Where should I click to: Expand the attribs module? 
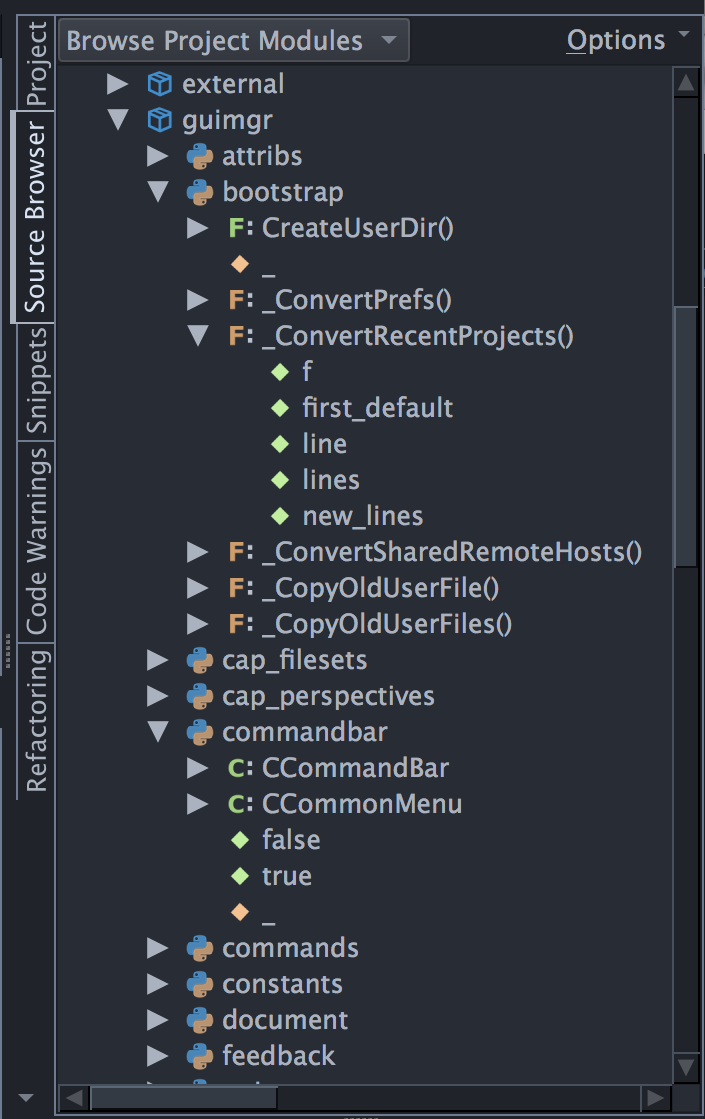pos(158,156)
